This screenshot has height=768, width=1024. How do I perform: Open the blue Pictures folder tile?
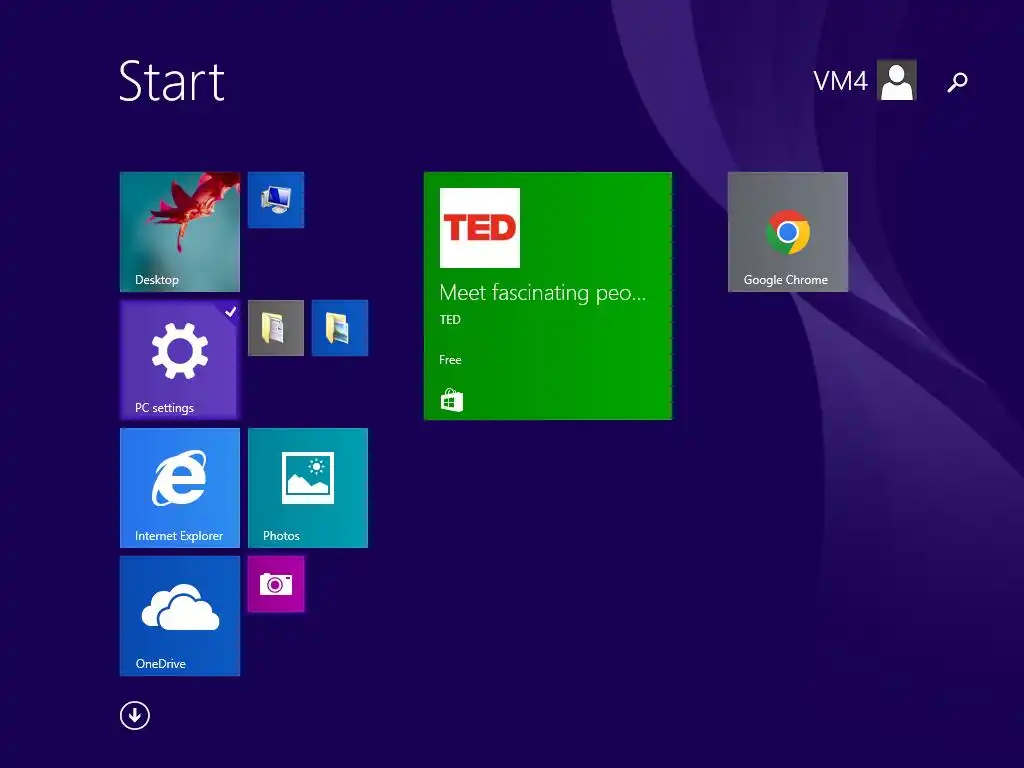(x=340, y=328)
